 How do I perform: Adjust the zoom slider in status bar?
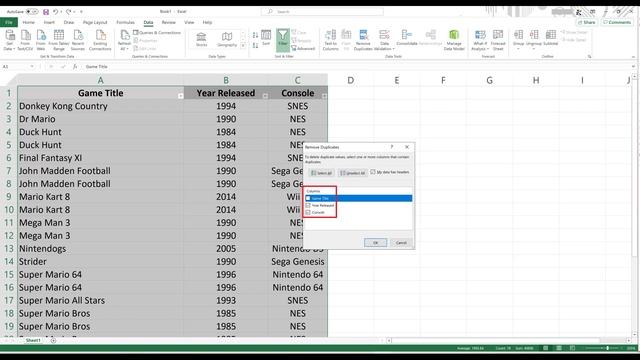(x=607, y=348)
